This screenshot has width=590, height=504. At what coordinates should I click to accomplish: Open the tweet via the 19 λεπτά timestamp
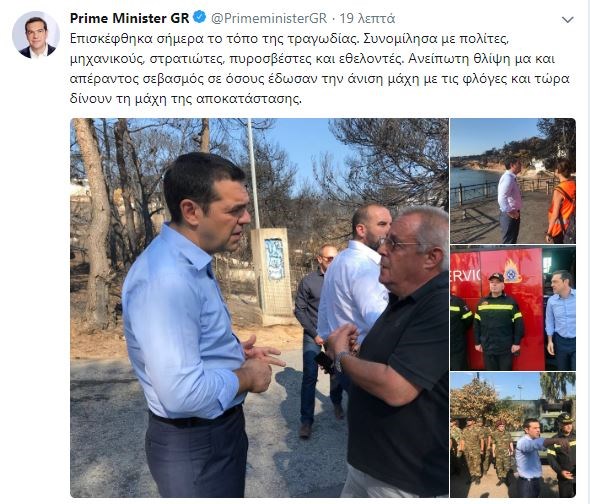click(367, 18)
